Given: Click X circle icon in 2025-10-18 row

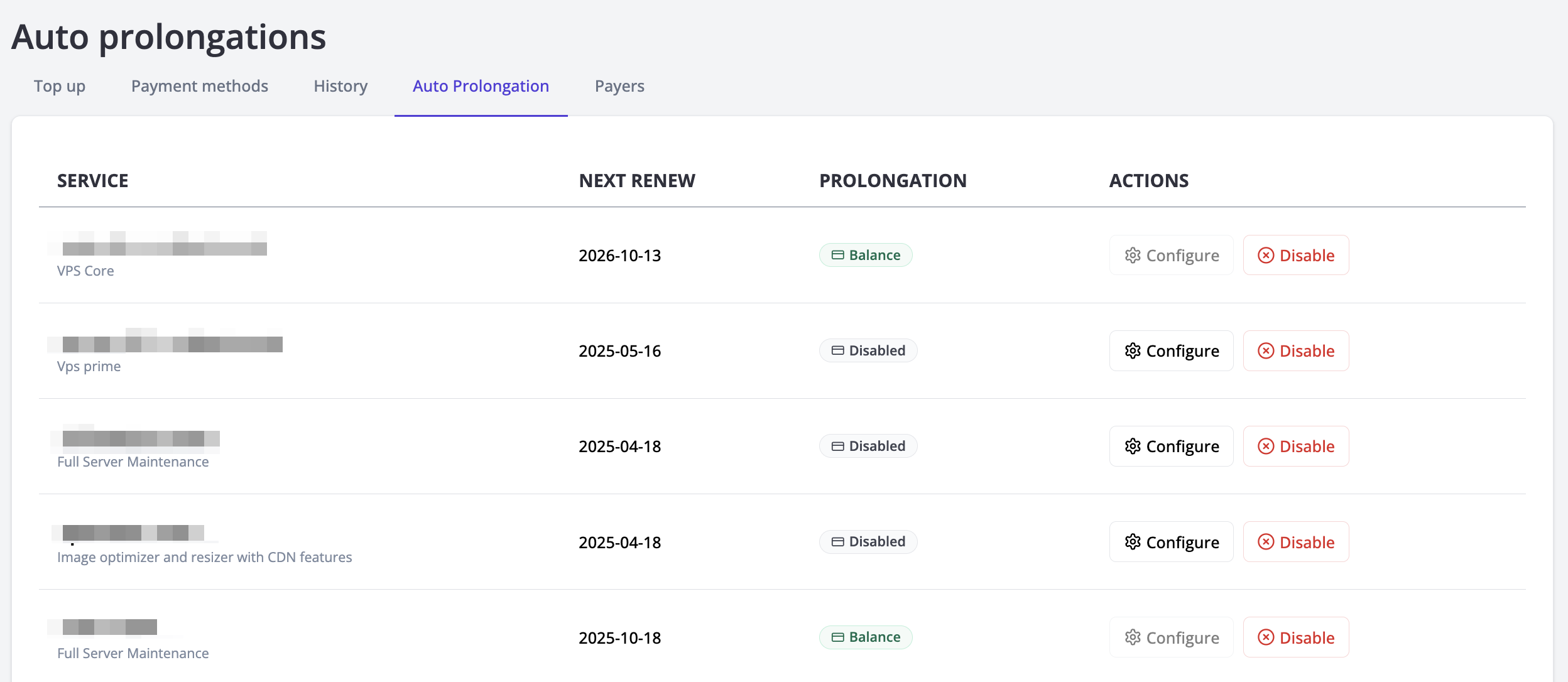Looking at the screenshot, I should [1266, 637].
